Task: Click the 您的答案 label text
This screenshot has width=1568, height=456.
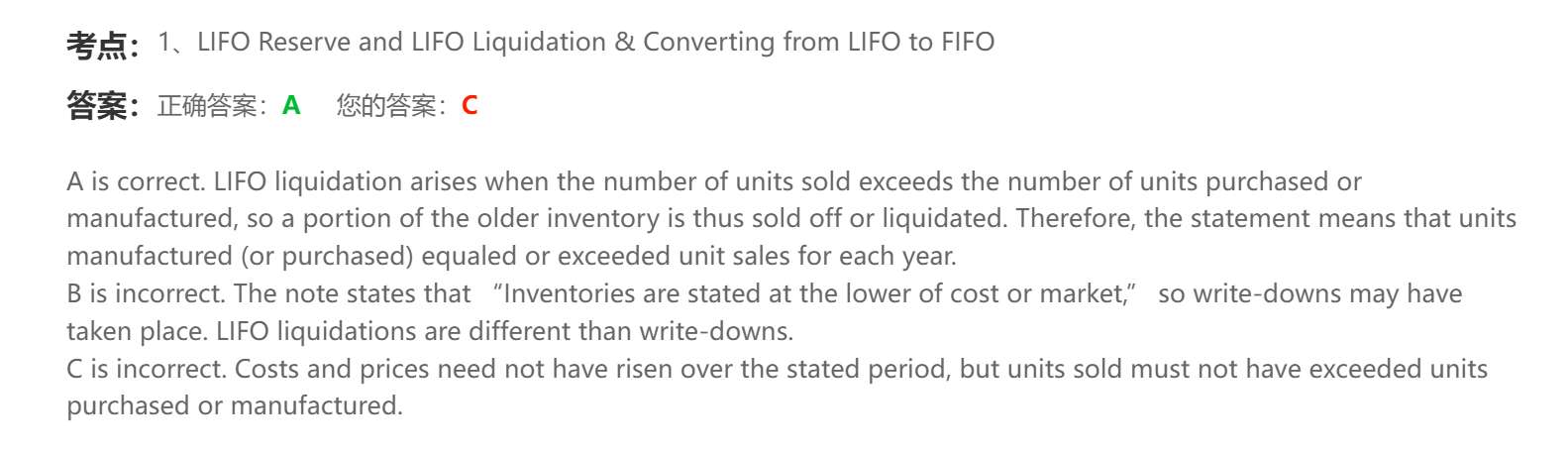Action: (x=386, y=105)
